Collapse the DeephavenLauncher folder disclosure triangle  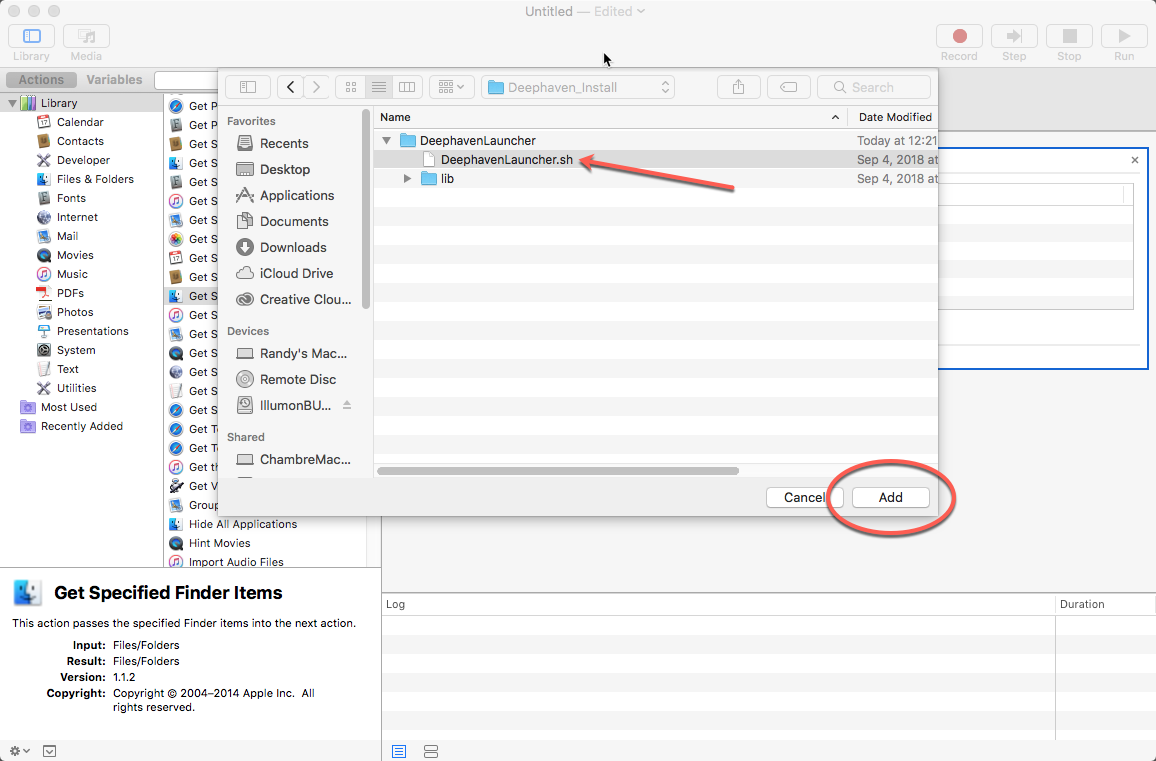click(x=386, y=141)
